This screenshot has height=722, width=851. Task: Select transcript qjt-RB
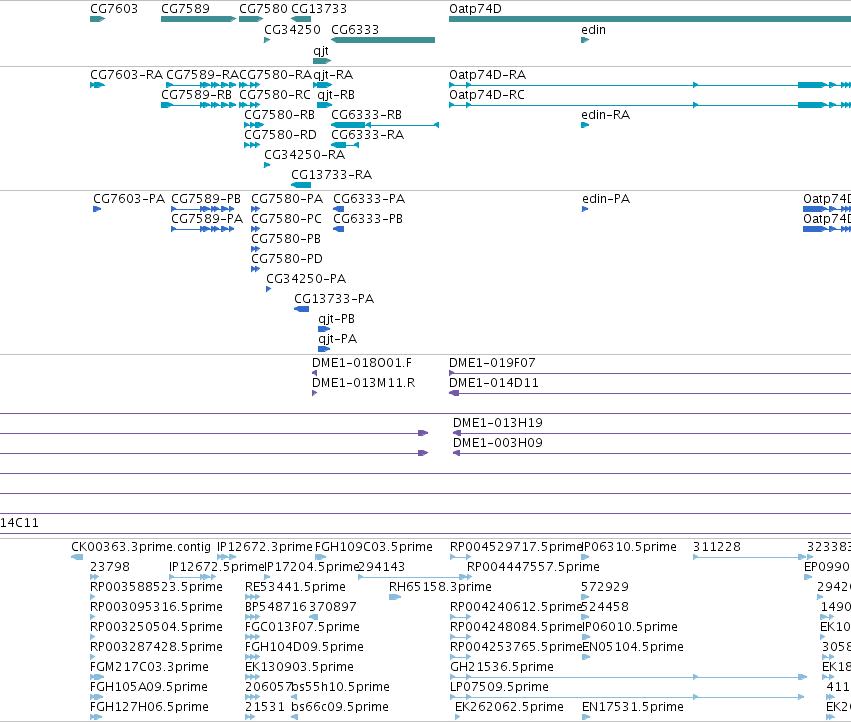[x=325, y=105]
